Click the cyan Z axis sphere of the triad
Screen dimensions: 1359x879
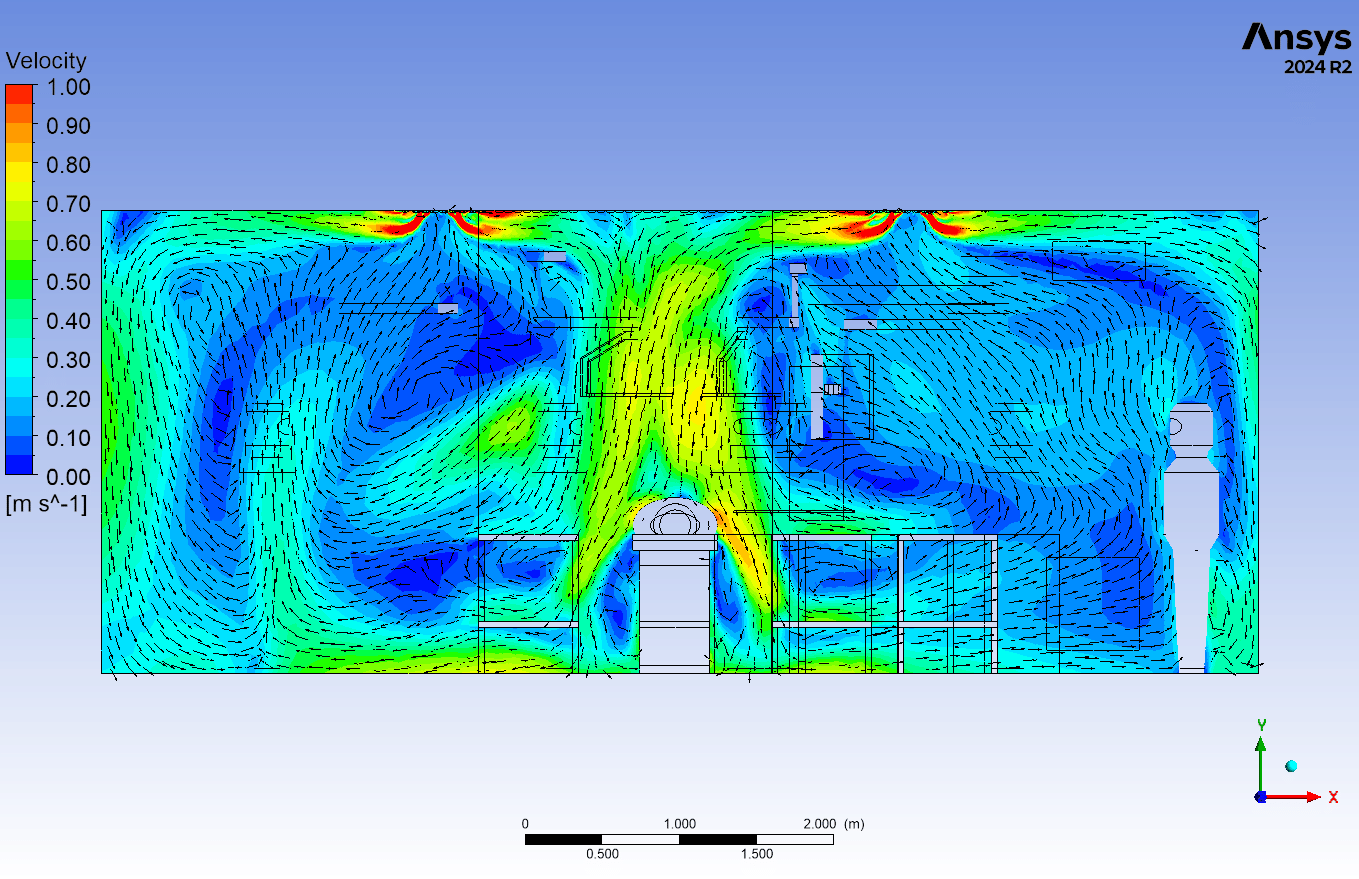click(x=1291, y=766)
